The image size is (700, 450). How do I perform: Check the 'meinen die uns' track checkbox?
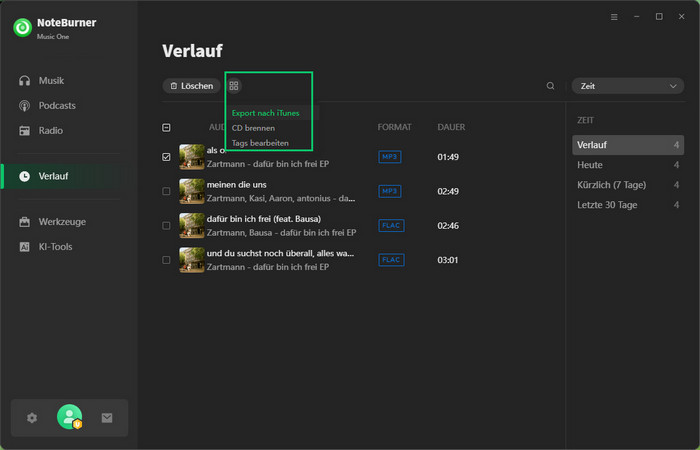click(166, 192)
